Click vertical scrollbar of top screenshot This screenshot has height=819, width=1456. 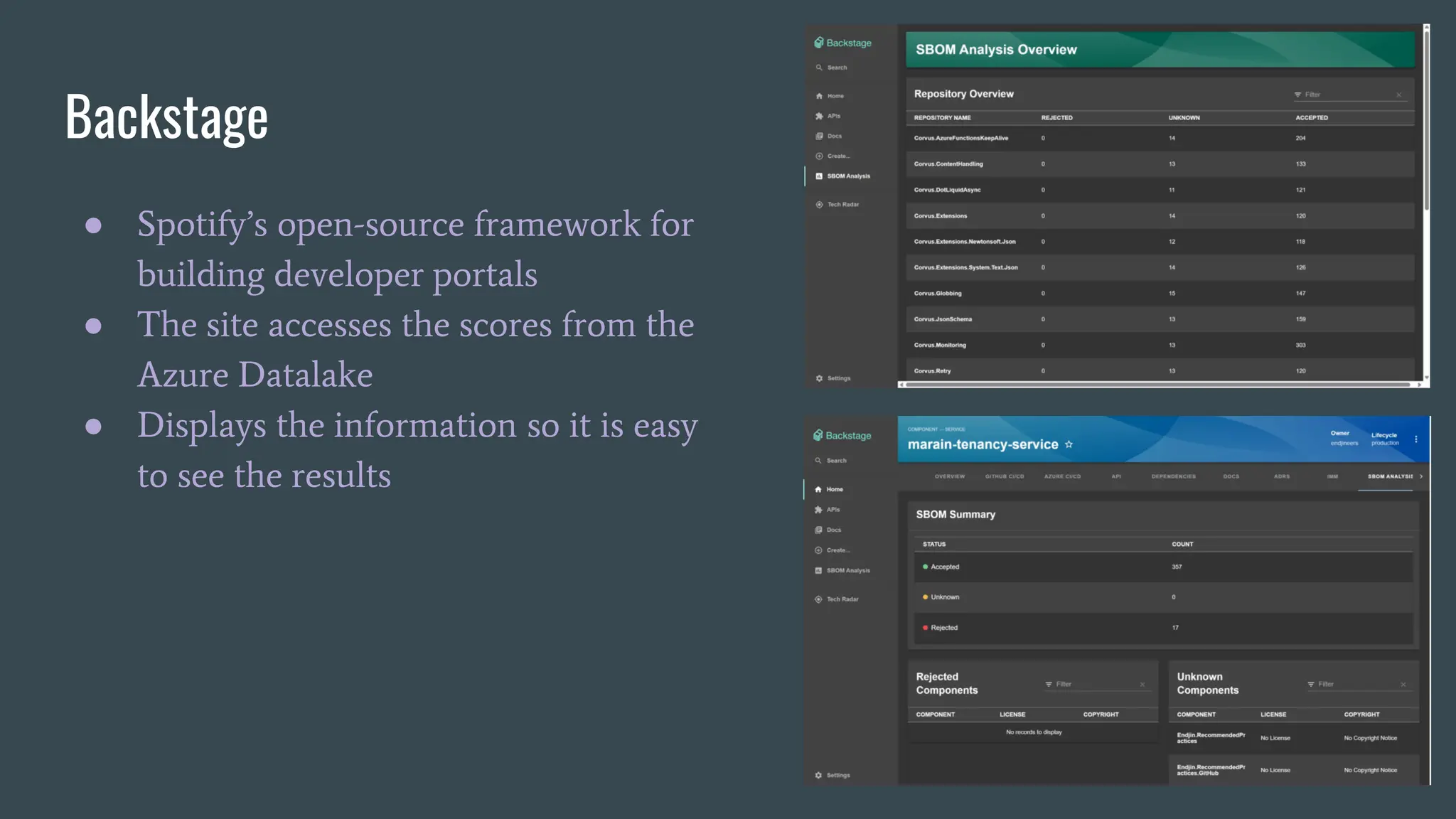(x=1426, y=121)
